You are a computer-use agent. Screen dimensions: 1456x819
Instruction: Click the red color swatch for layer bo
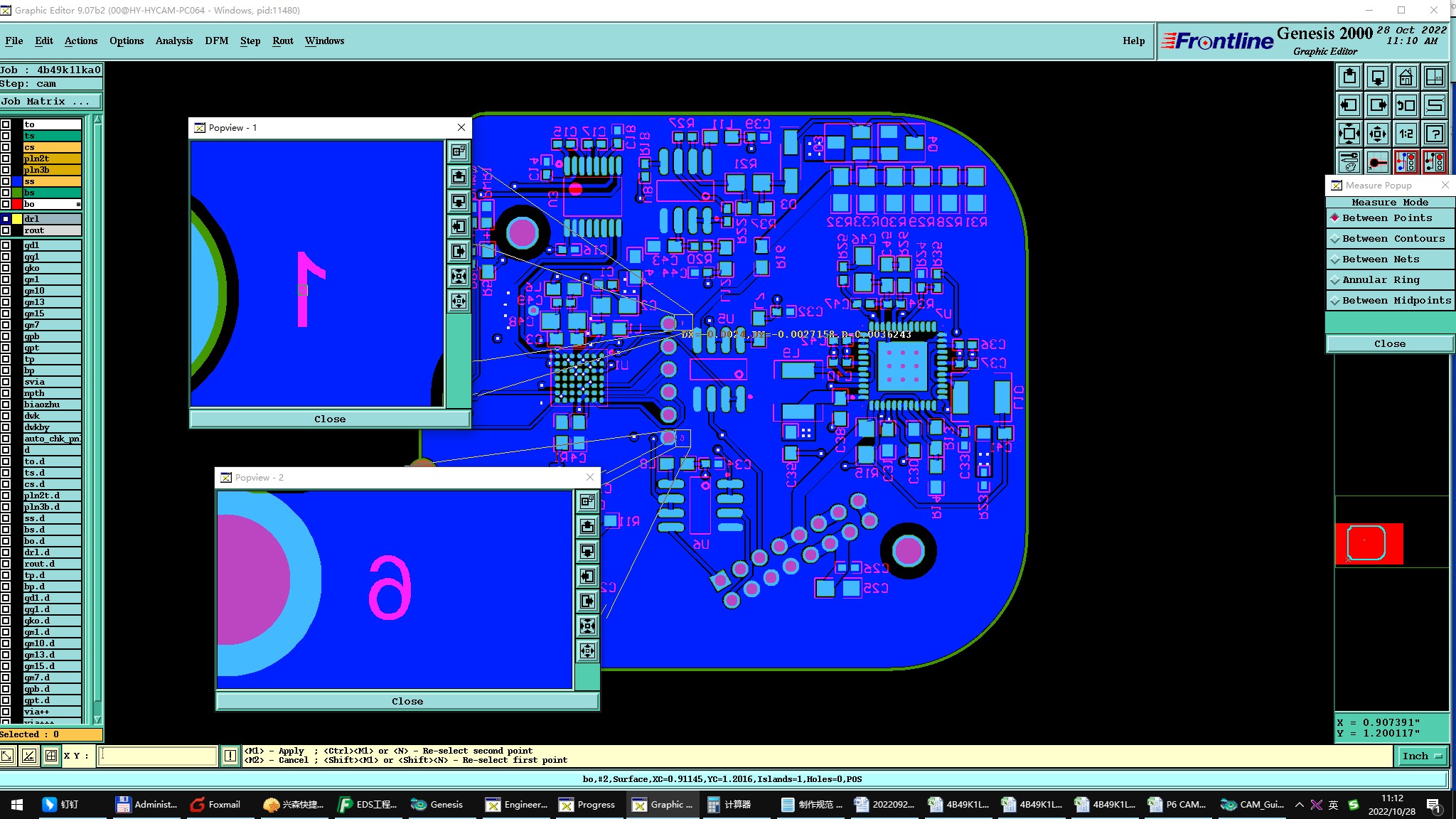17,204
